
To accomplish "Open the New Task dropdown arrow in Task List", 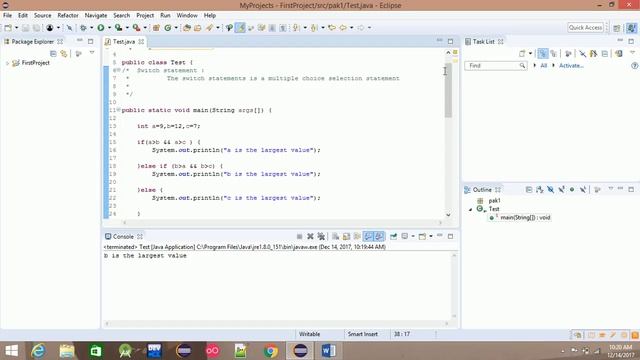I will tap(530, 53).
